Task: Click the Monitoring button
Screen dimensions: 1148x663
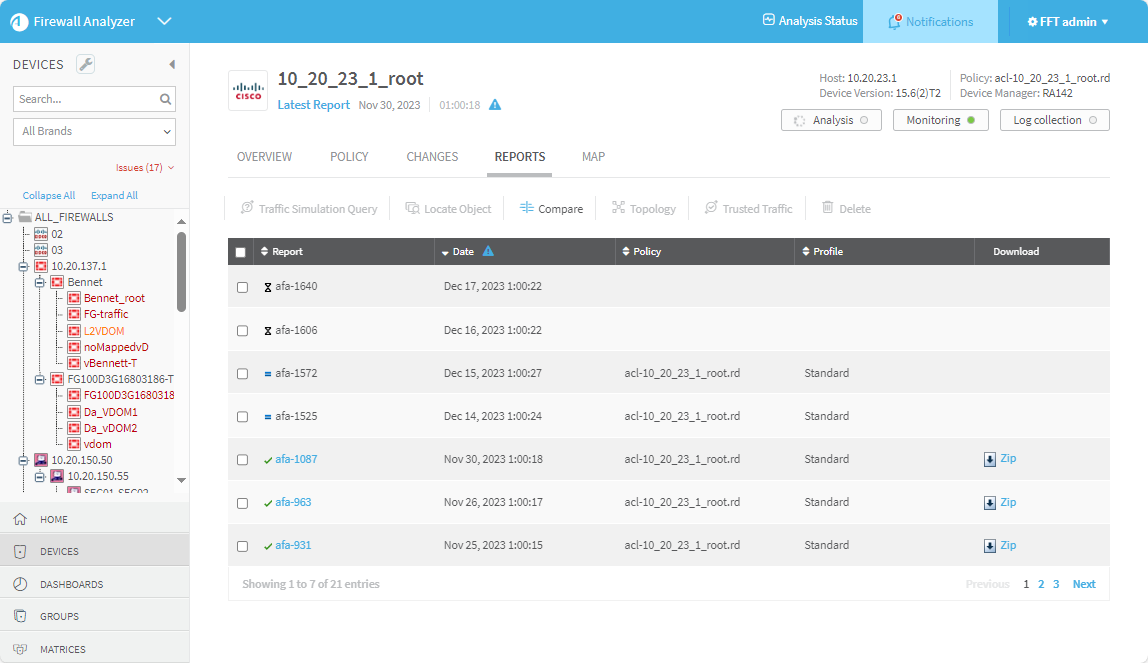Action: [x=940, y=120]
